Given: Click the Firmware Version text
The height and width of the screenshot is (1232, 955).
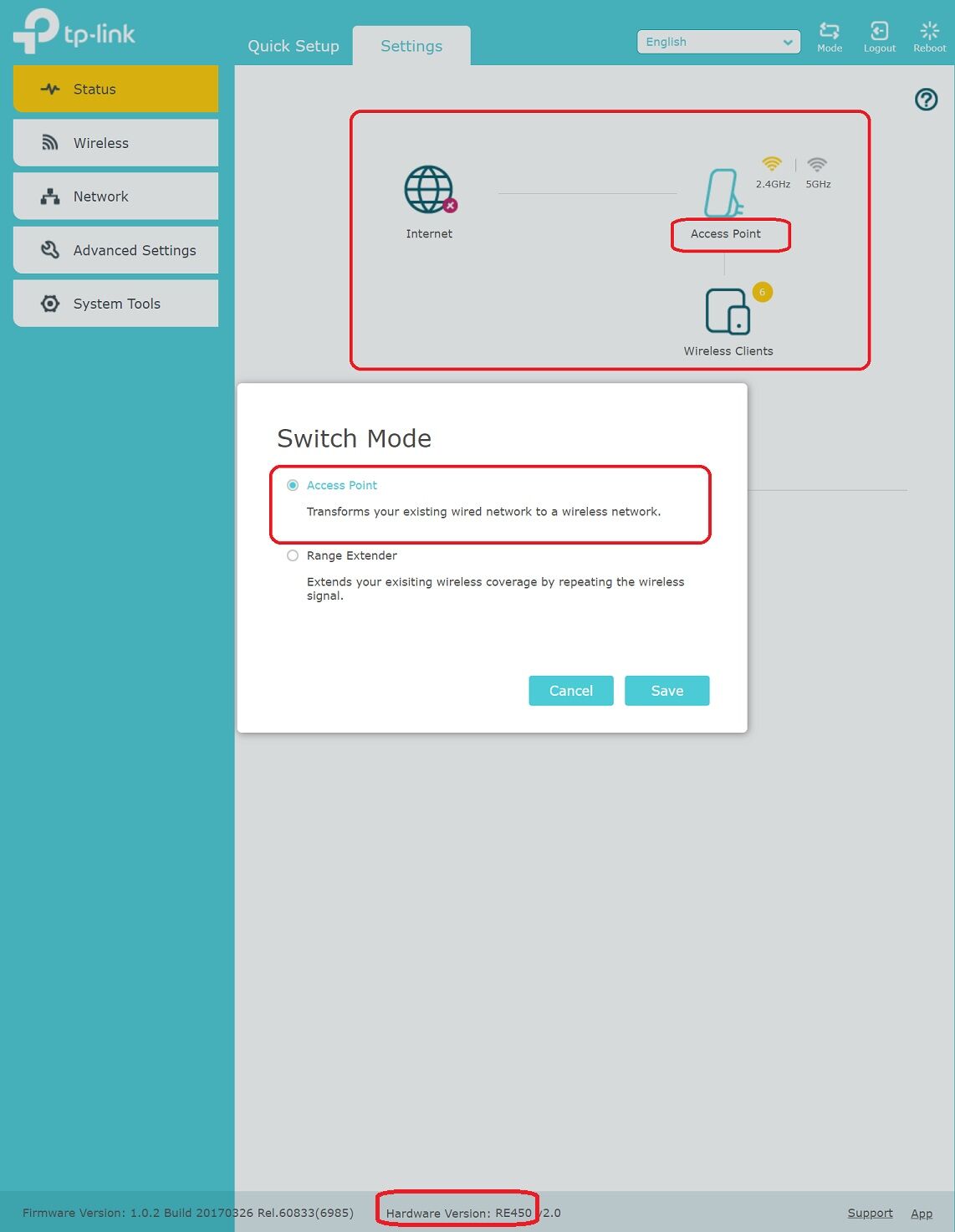Looking at the screenshot, I should [x=188, y=1213].
